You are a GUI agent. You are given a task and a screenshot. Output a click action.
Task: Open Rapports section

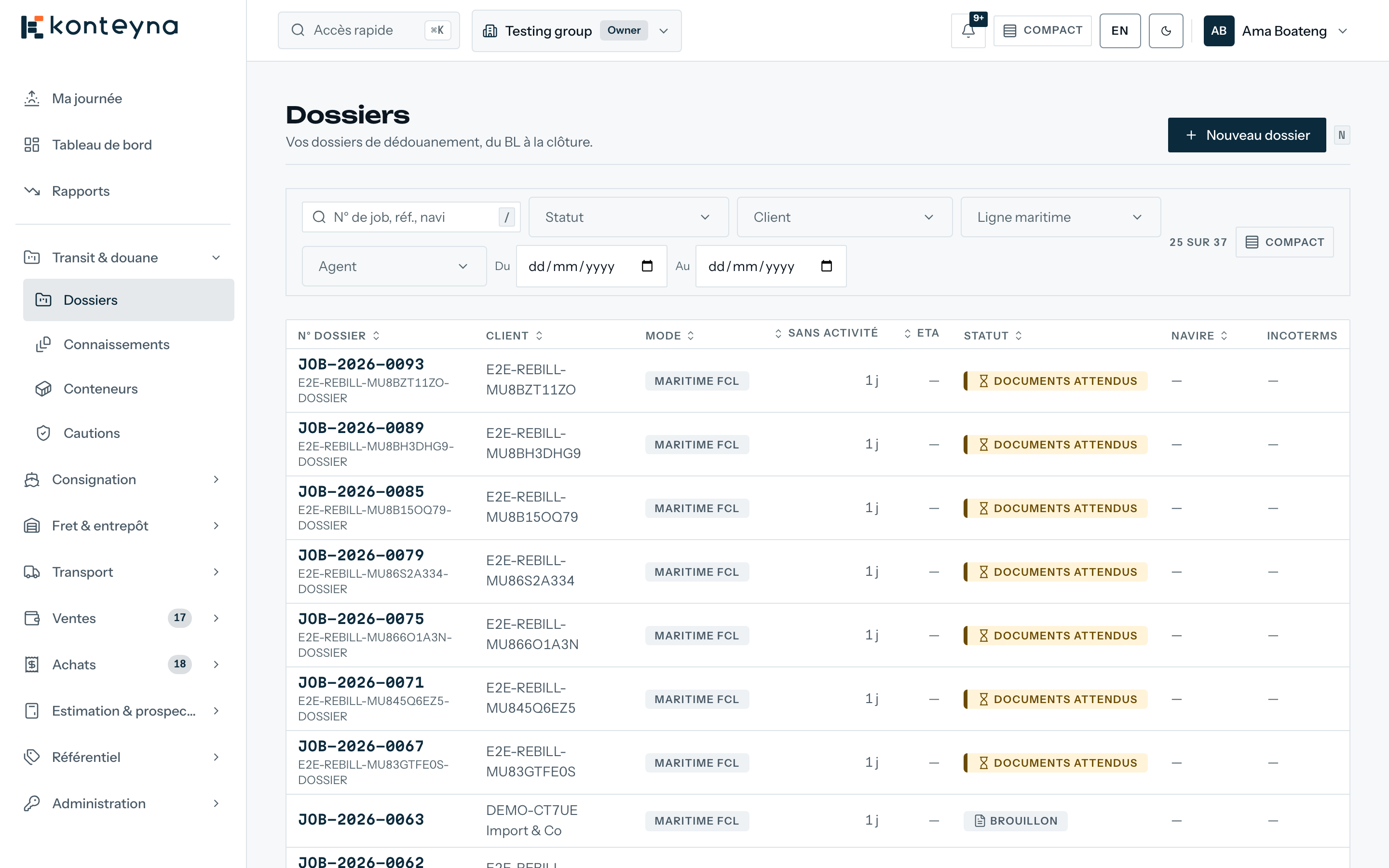coord(81,191)
